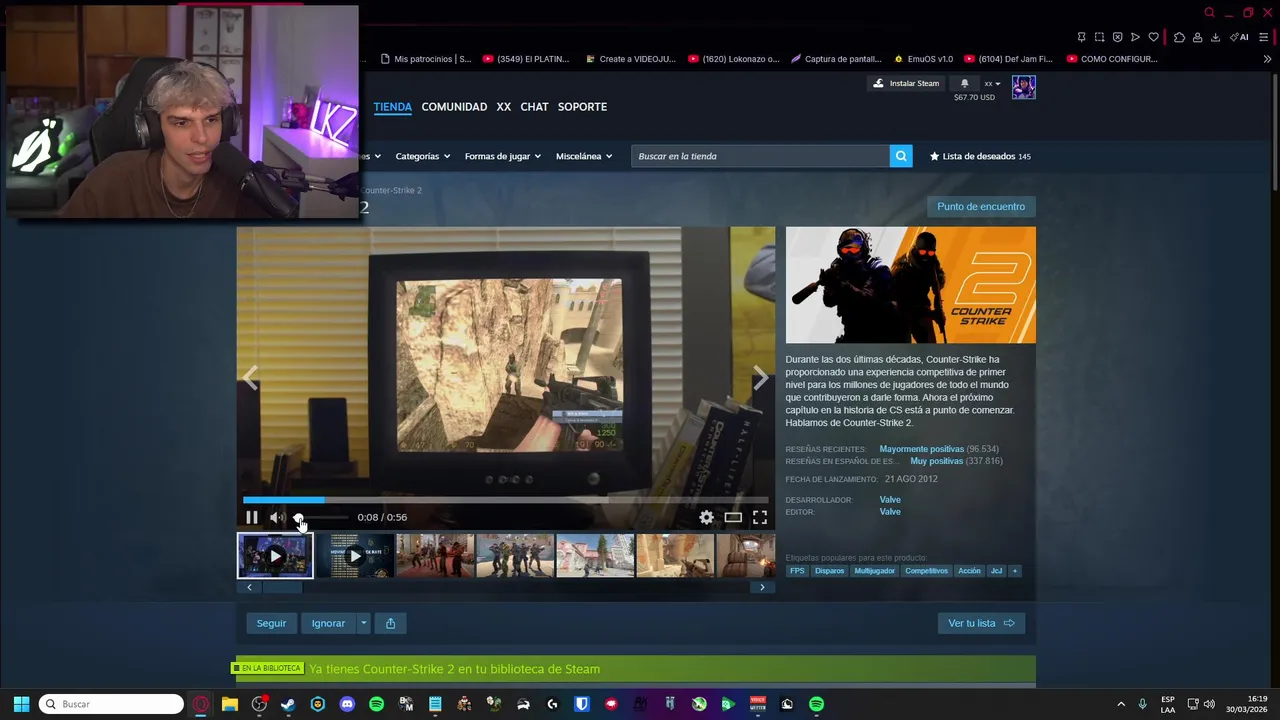This screenshot has height=720, width=1280.
Task: Expand the xx account dropdown
Action: 992,84
